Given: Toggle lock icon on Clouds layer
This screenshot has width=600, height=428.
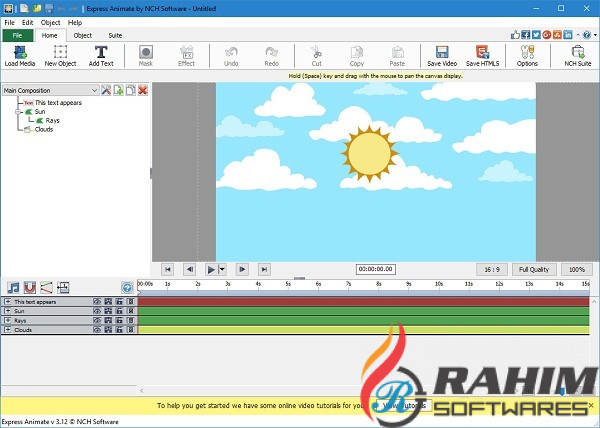Looking at the screenshot, I should coord(119,329).
